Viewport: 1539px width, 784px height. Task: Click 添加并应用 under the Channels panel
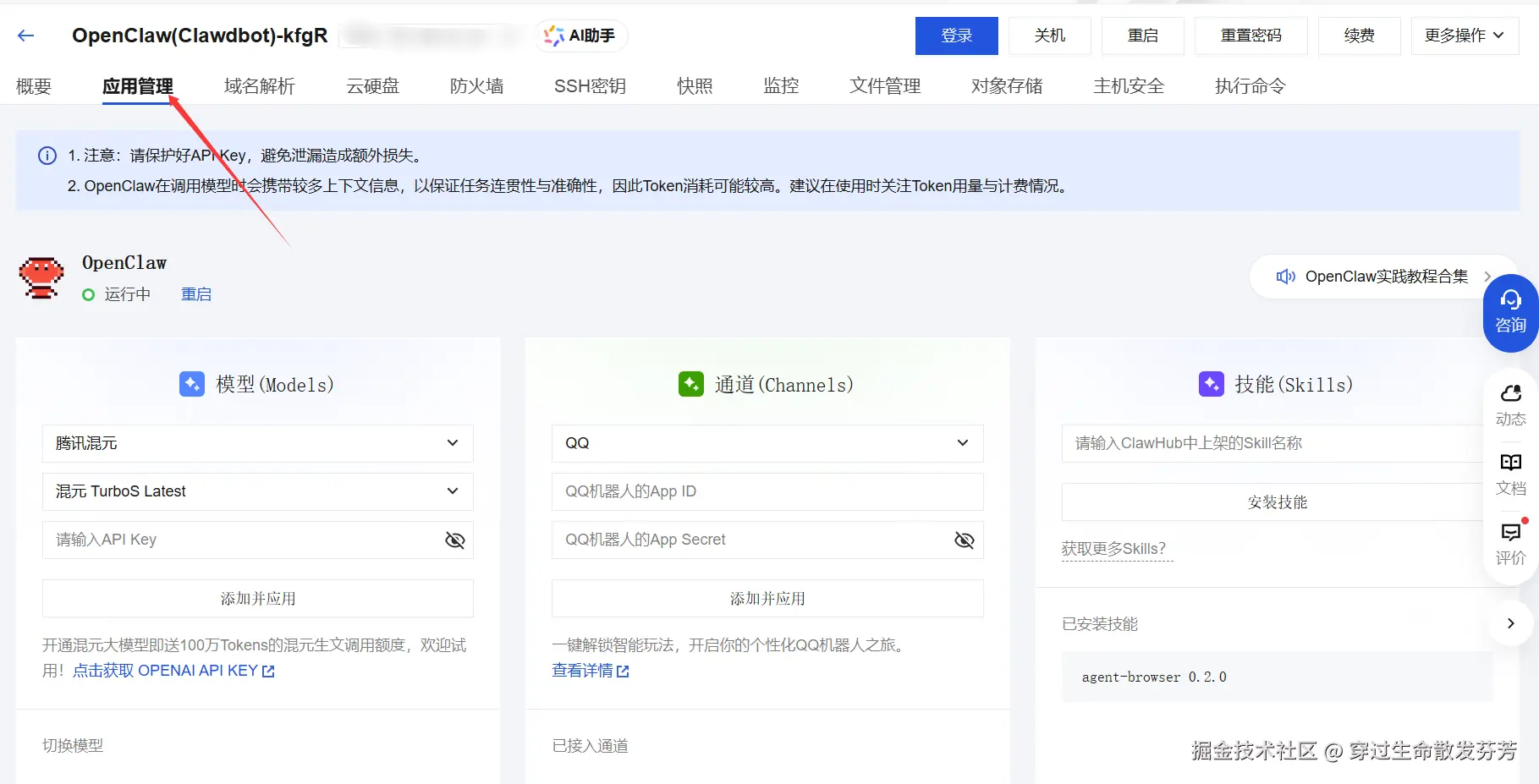tap(767, 599)
